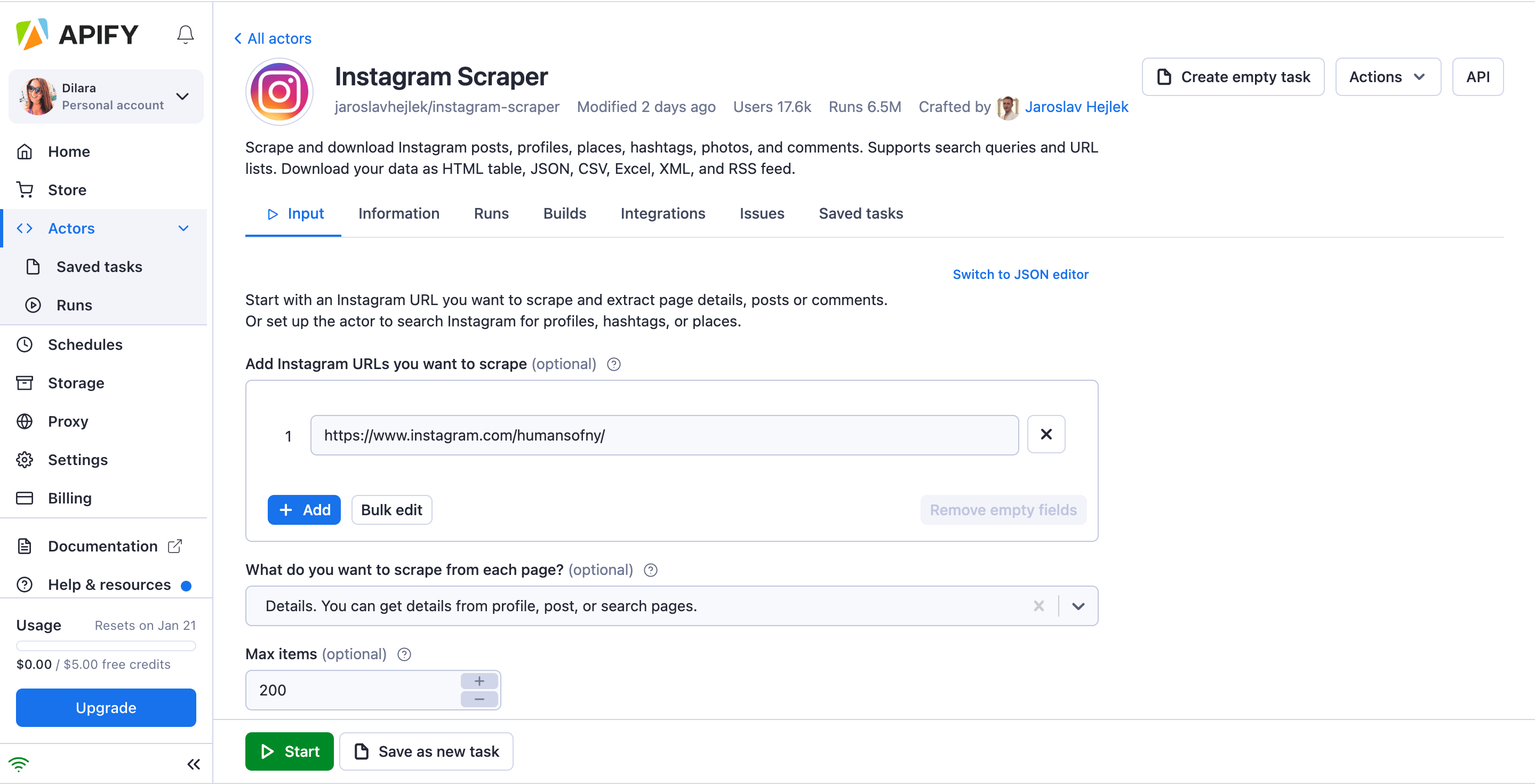
Task: Switch to the Input tab
Action: 294,213
